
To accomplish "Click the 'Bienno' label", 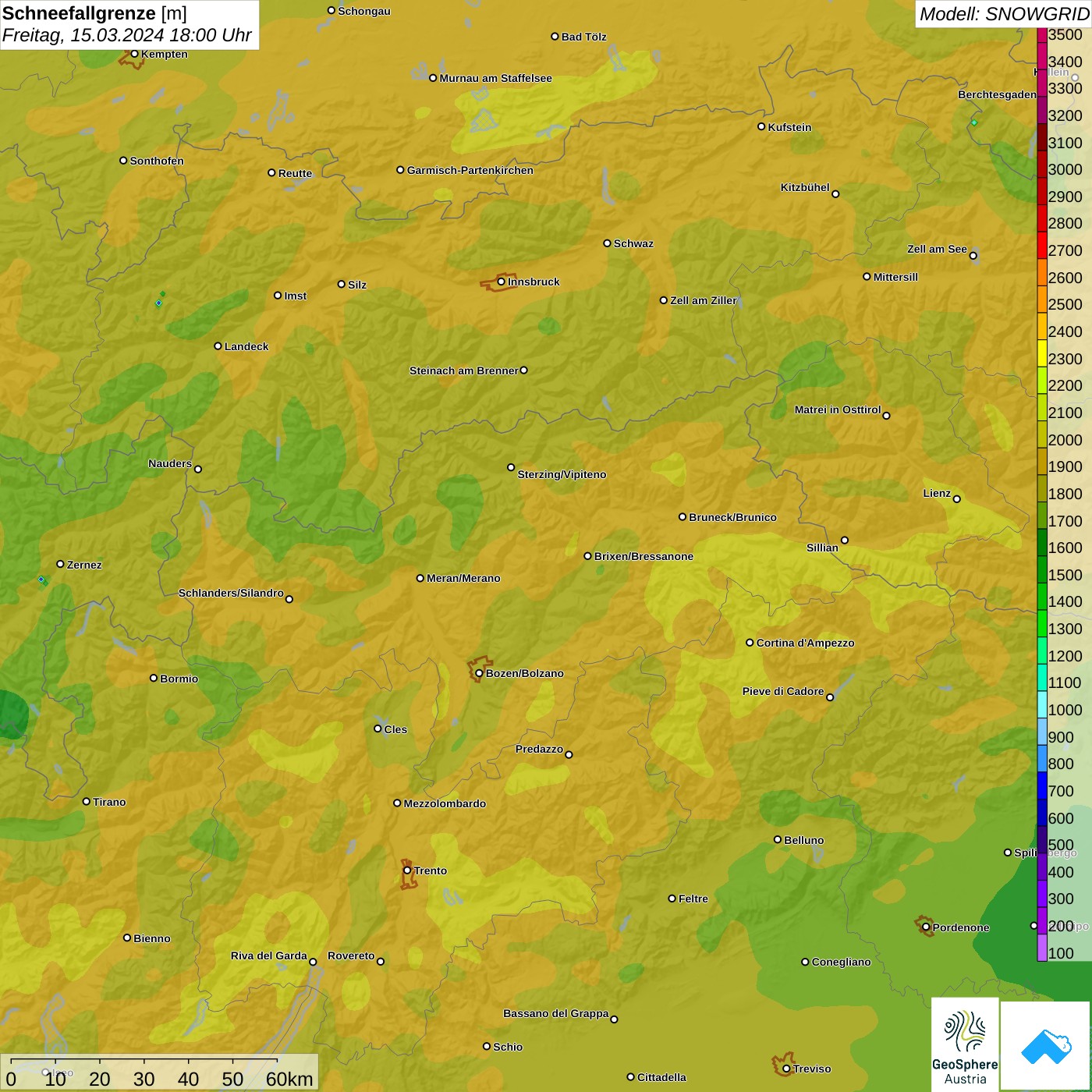I will [152, 938].
